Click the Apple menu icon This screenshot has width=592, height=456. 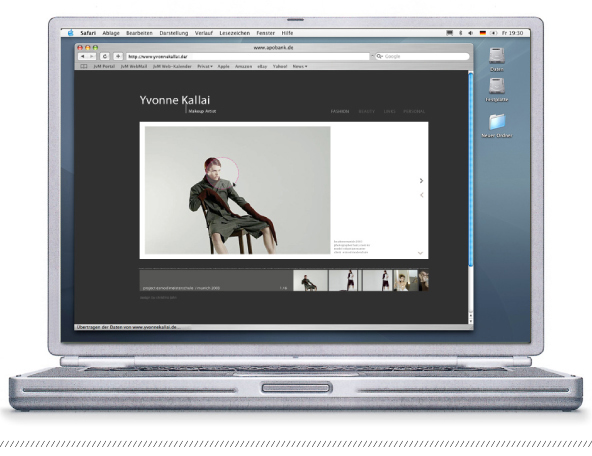(70, 33)
